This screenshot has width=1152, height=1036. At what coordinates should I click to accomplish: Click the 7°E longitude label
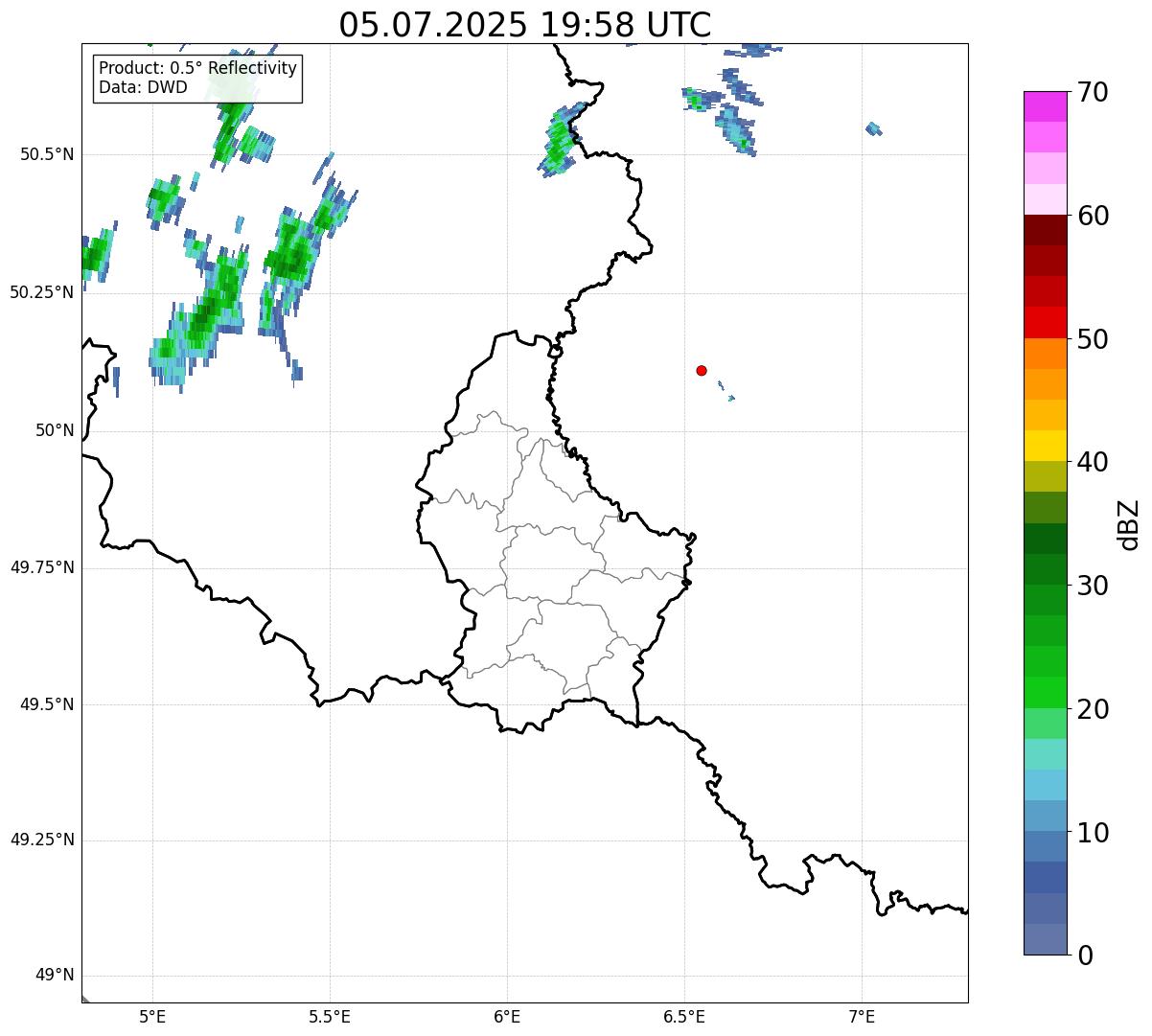[862, 1016]
